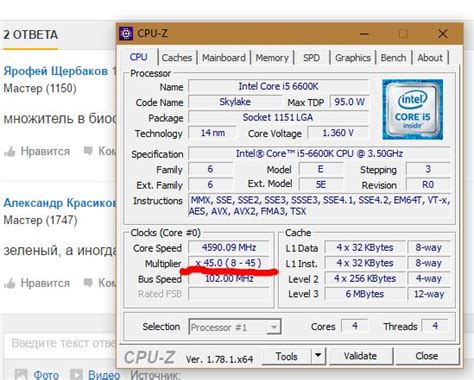The height and width of the screenshot is (380, 474).
Task: Open the Graphics tab
Action: coord(353,58)
